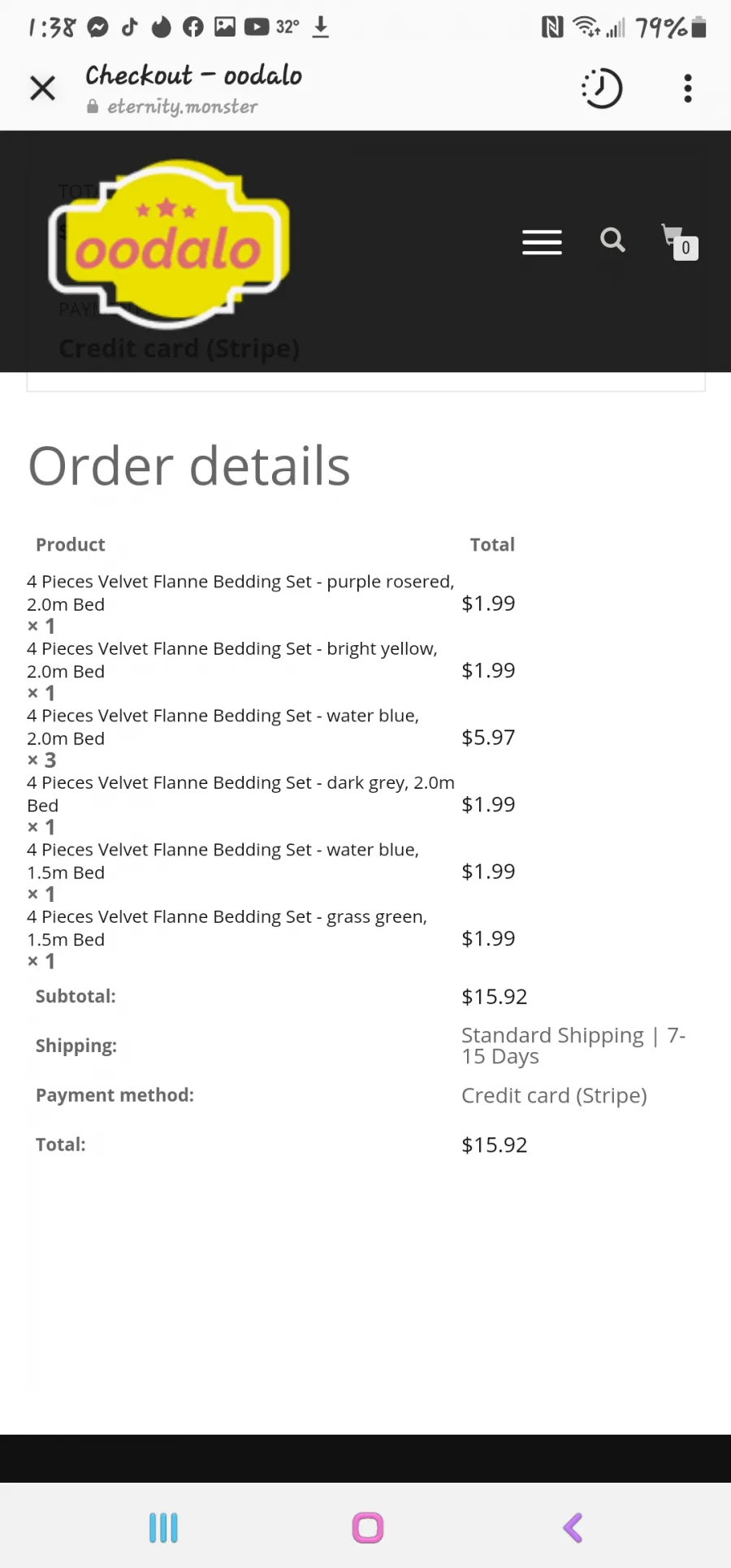Open the browser three-dot overflow menu
The width and height of the screenshot is (731, 1568).
pos(688,88)
